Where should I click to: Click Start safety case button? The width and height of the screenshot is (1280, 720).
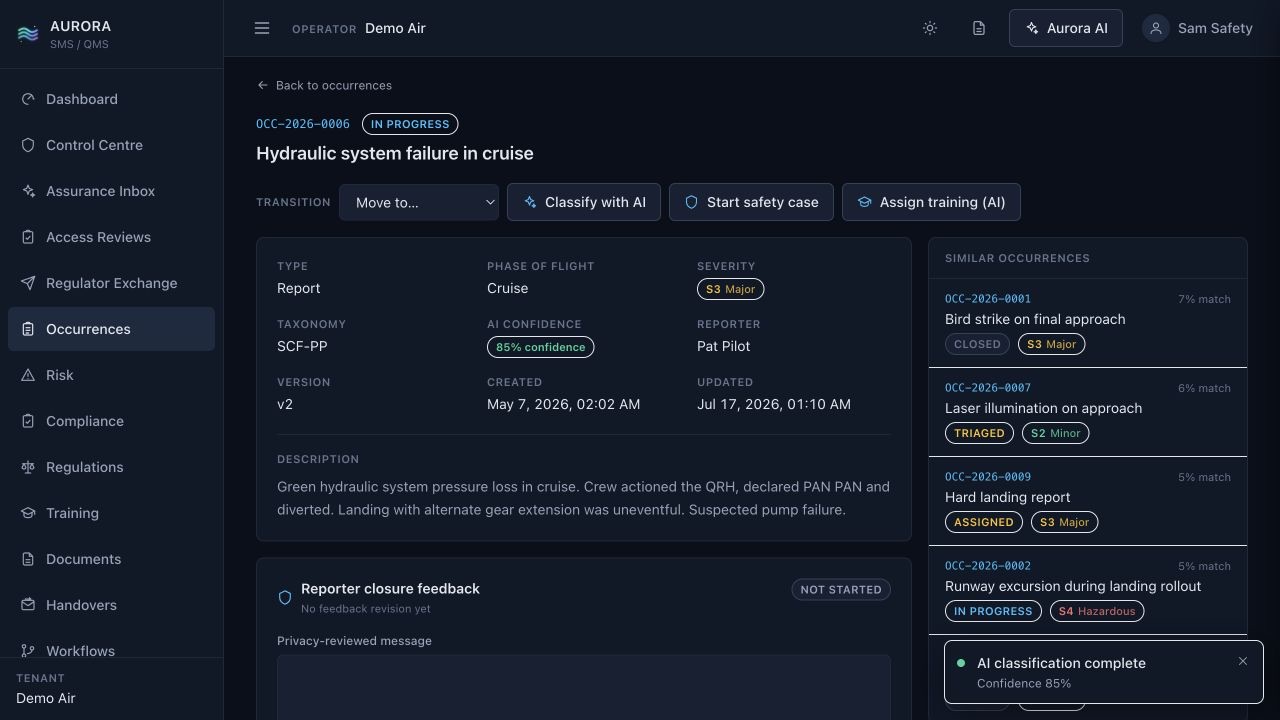pos(751,202)
